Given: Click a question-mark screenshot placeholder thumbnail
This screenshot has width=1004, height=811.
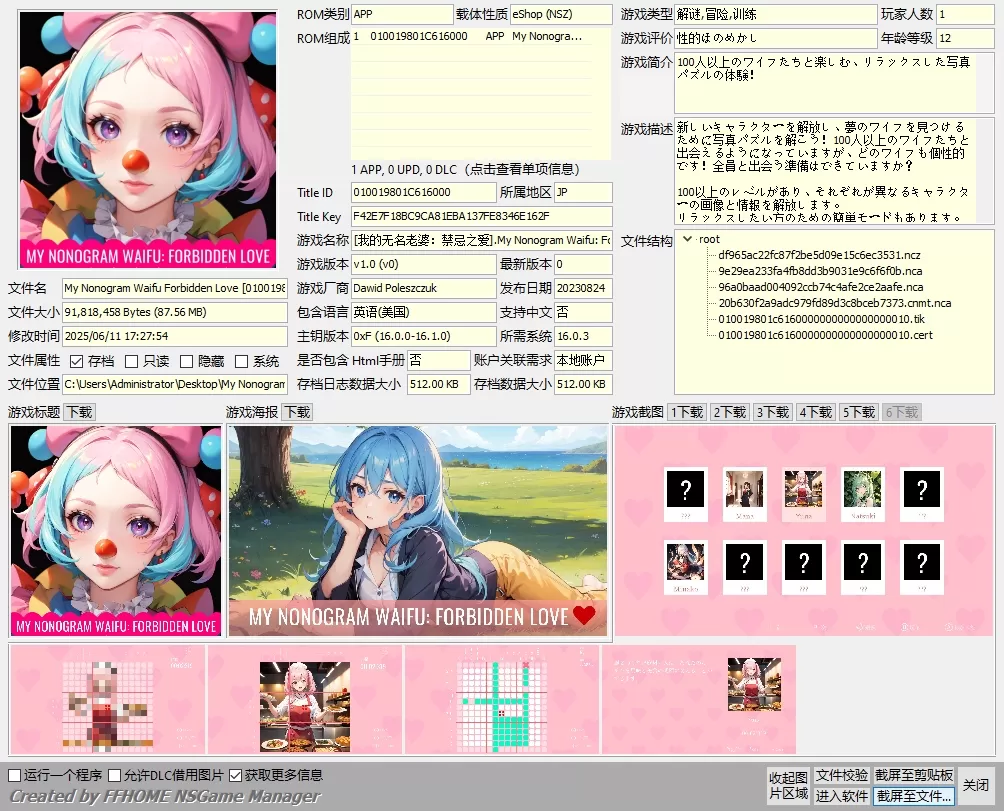Looking at the screenshot, I should point(685,490).
